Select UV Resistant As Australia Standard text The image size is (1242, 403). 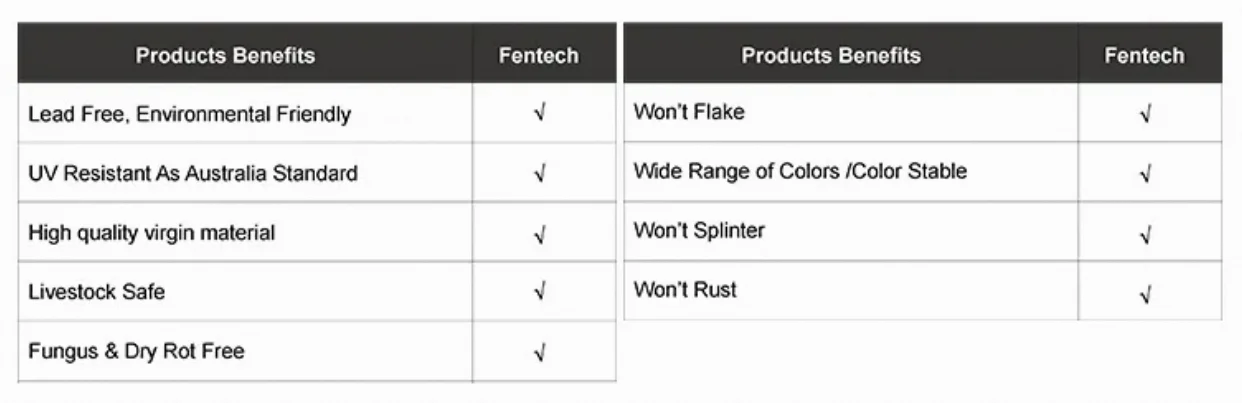(x=192, y=173)
